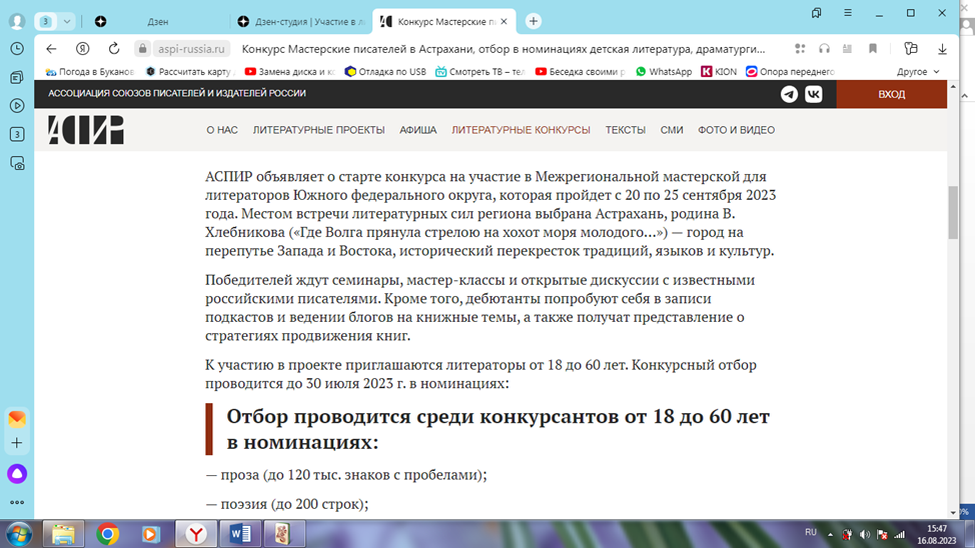Click the page vertical scrollbar thumb
The width and height of the screenshot is (975, 548).
[953, 212]
